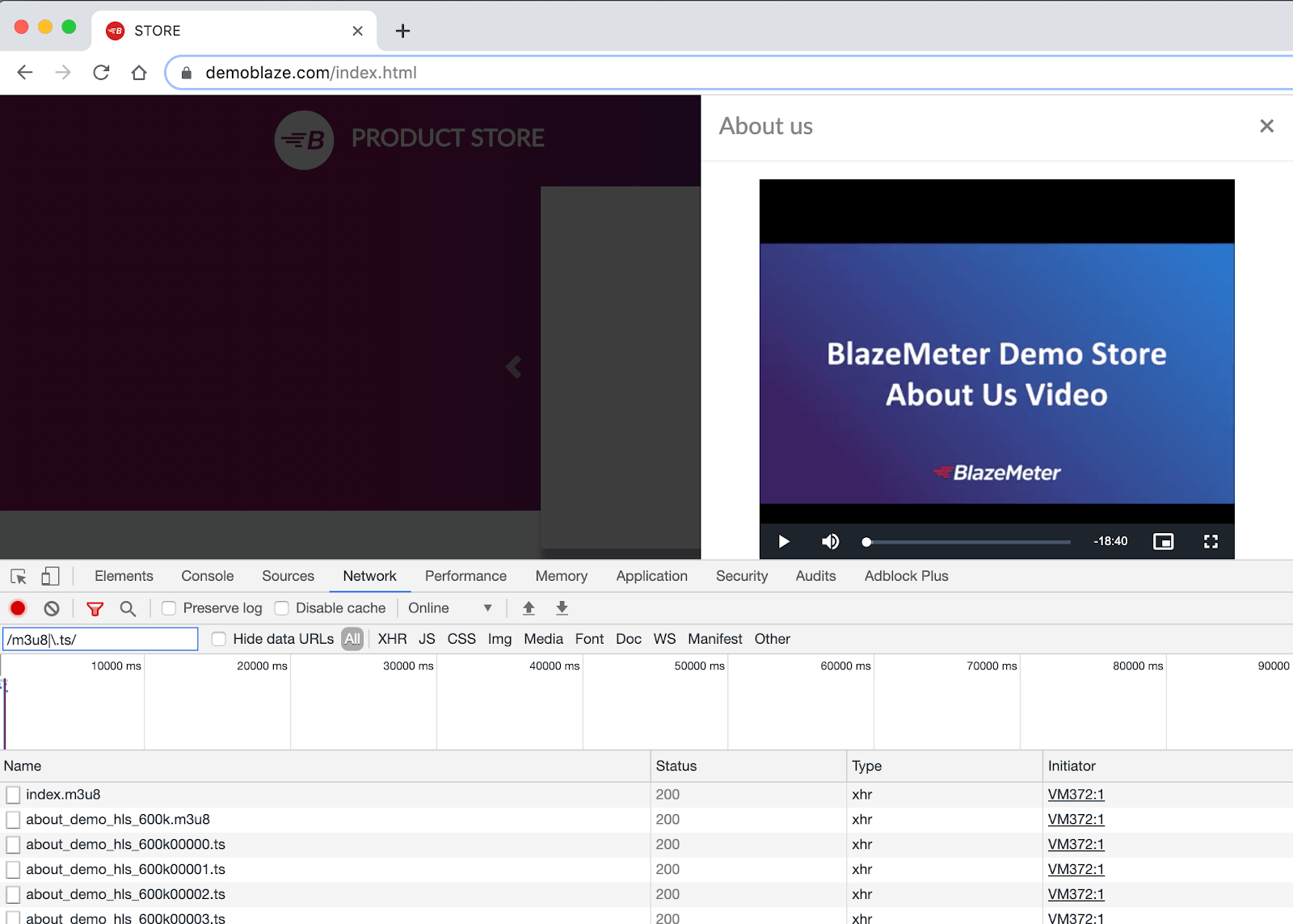Open the VM372:1 initiator link for index.m3u8
Image resolution: width=1293 pixels, height=924 pixels.
click(x=1076, y=794)
